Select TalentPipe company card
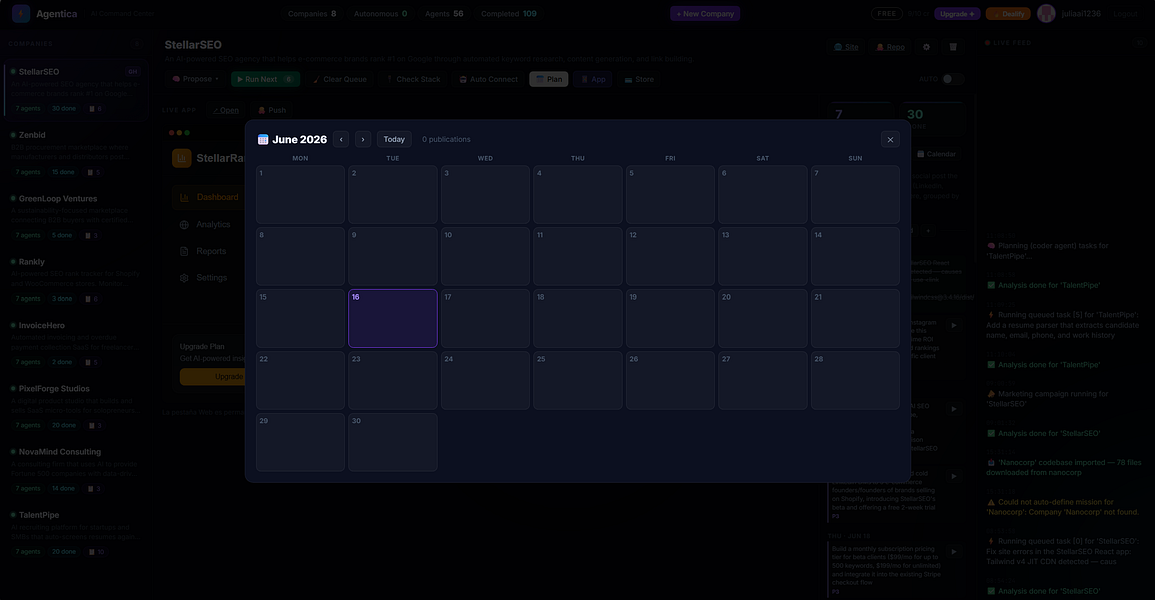1155x600 pixels. point(75,534)
